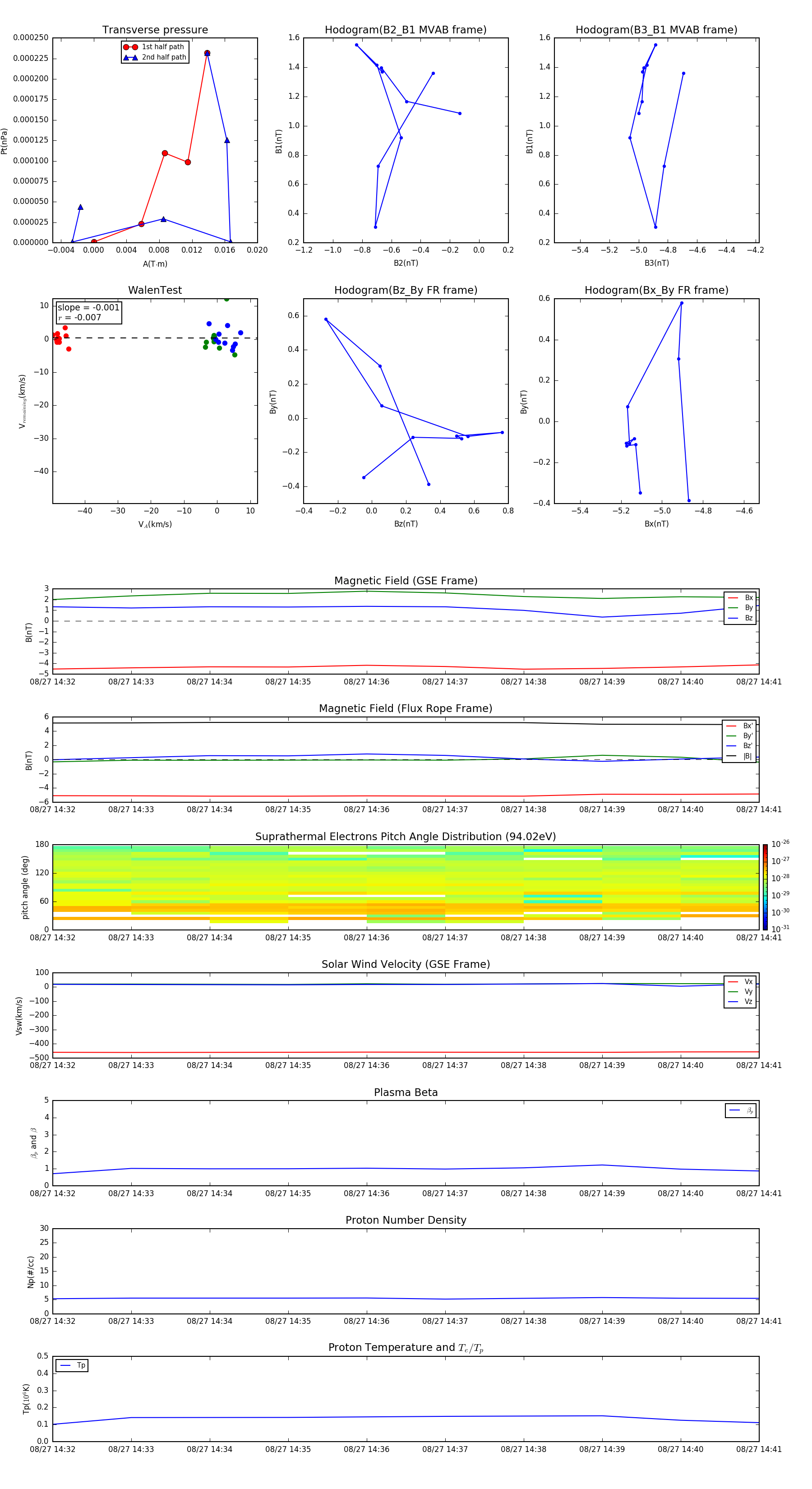Select the Vy legend entry
This screenshot has height=1489, width=812.
[740, 991]
